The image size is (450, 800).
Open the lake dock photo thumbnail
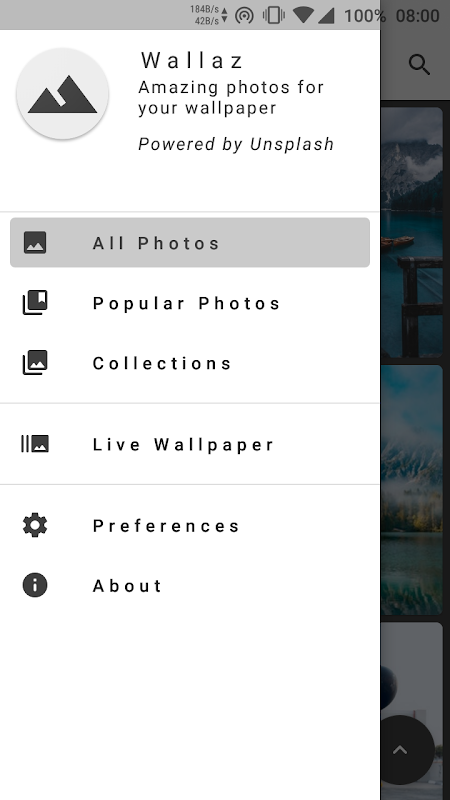[x=412, y=232]
